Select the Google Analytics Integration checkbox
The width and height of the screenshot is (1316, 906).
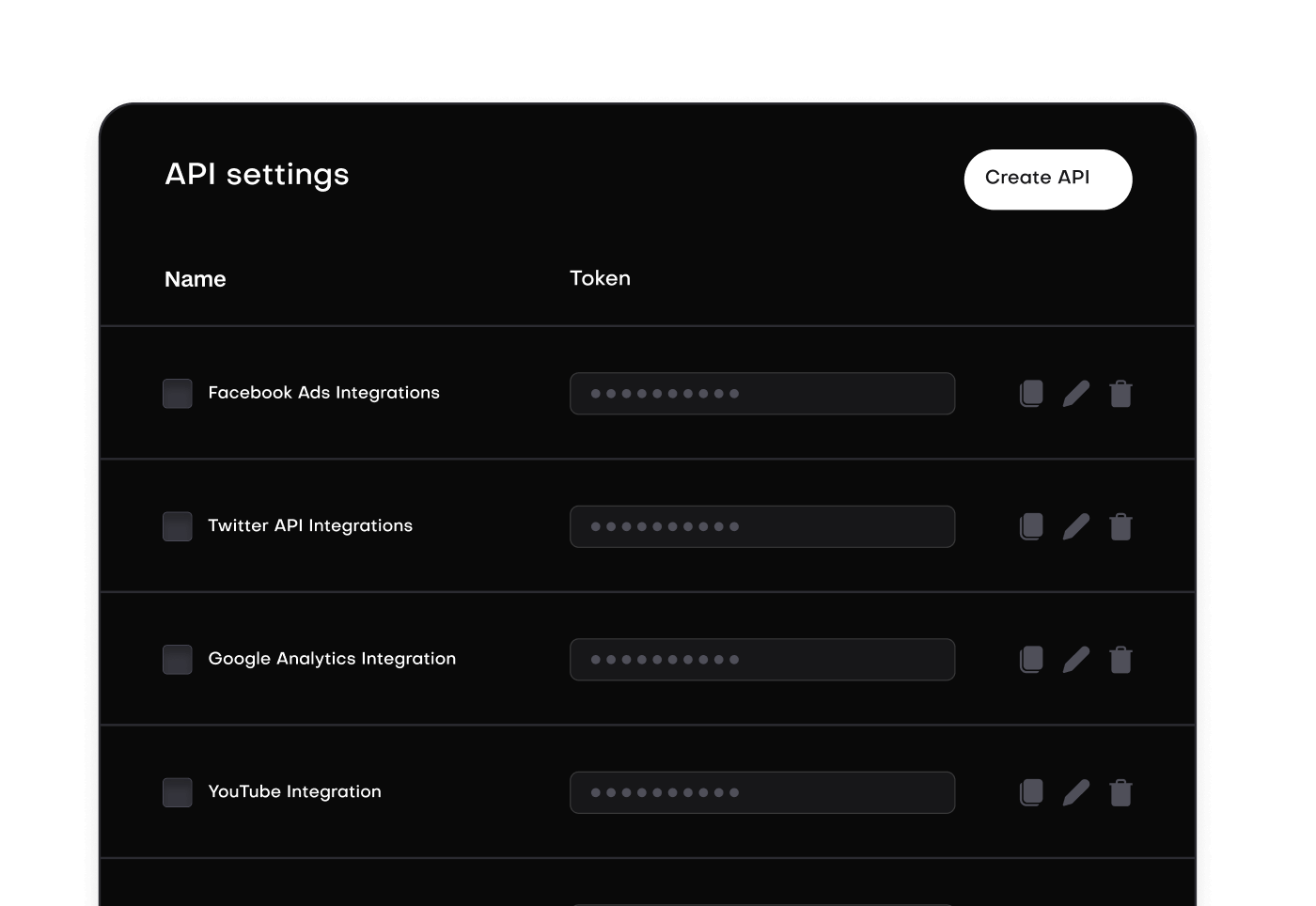pyautogui.click(x=177, y=659)
